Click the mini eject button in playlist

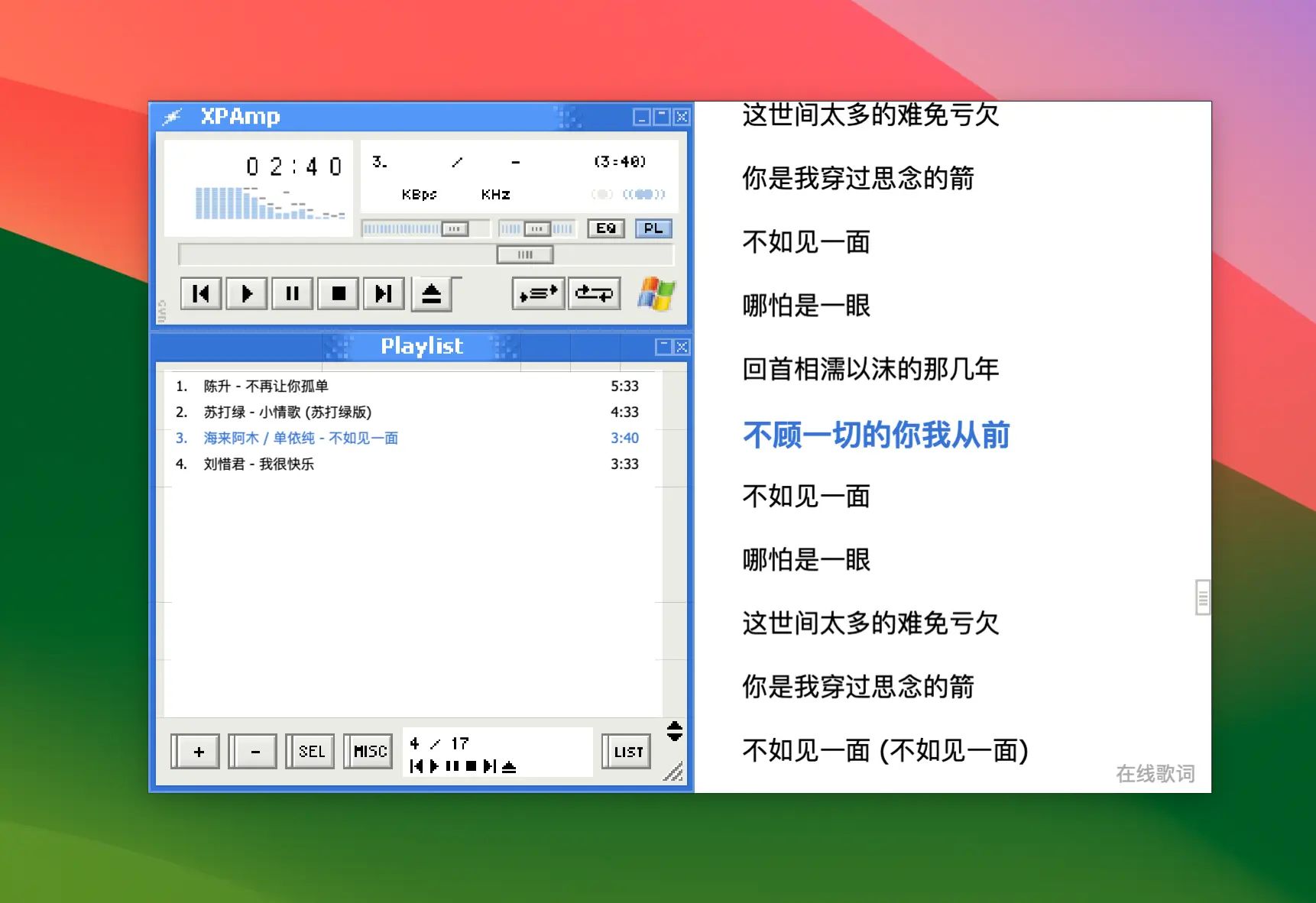click(509, 766)
